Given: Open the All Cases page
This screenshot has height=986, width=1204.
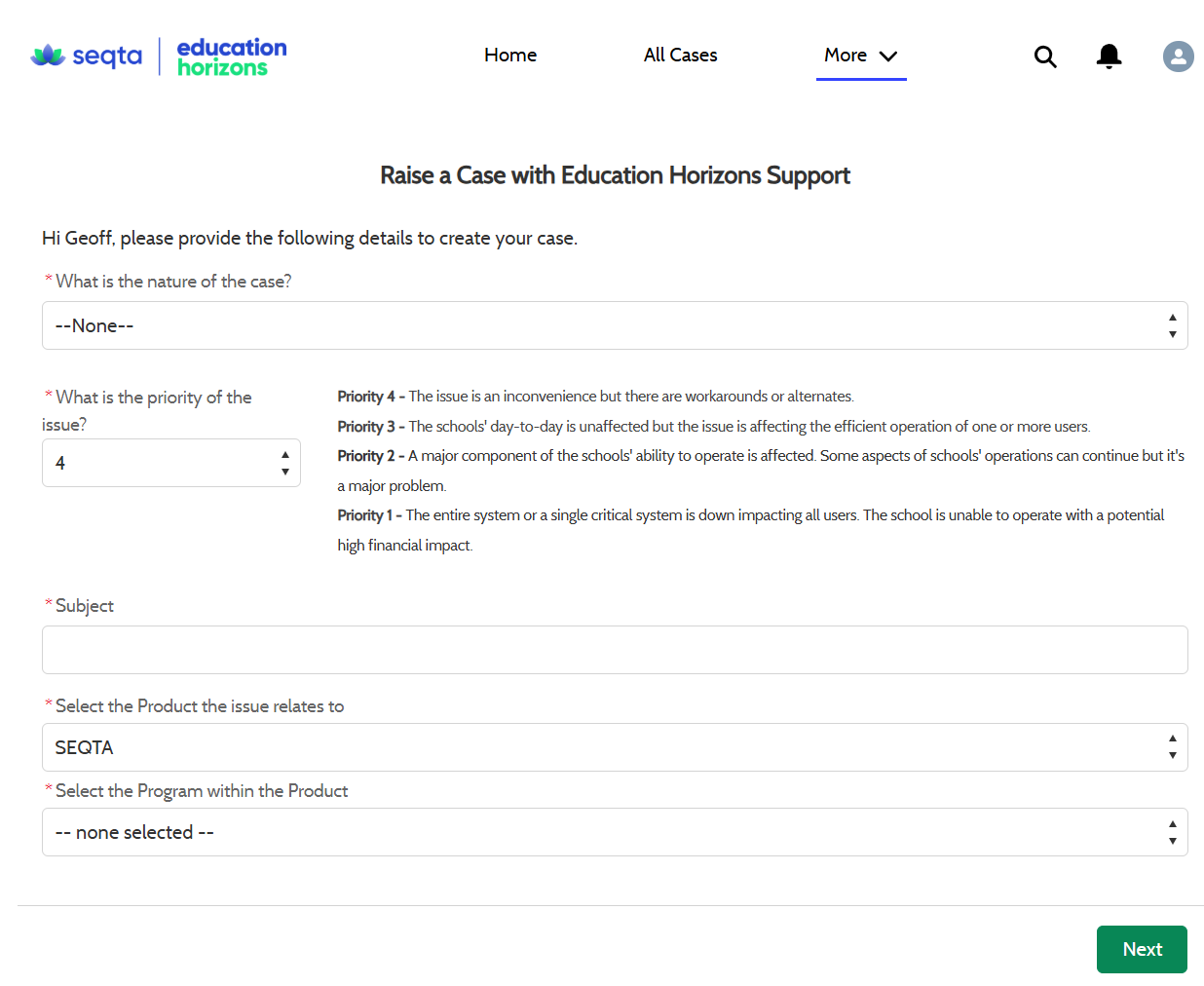Looking at the screenshot, I should [x=680, y=55].
